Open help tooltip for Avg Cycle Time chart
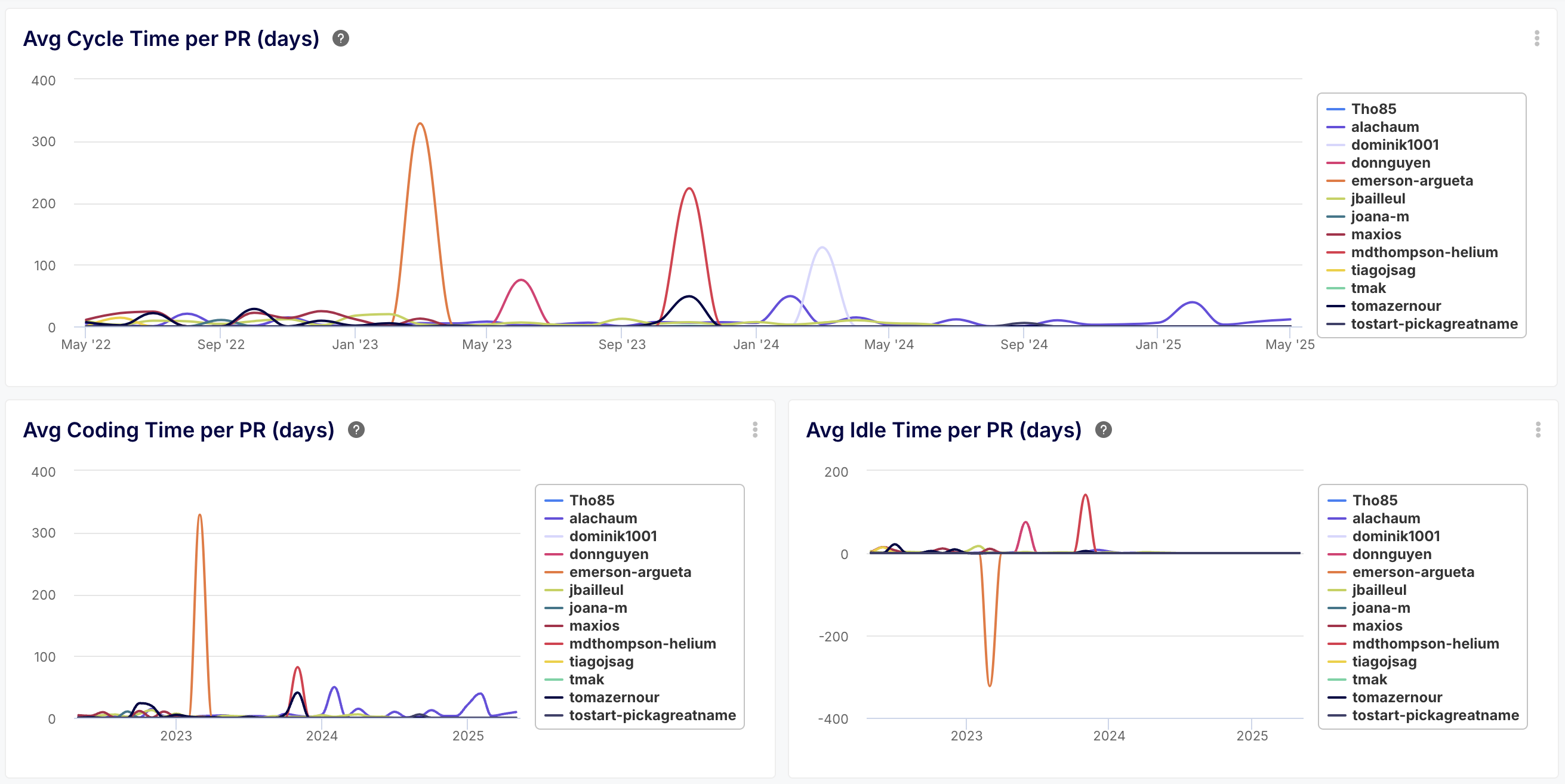Viewport: 1565px width, 784px height. tap(341, 39)
